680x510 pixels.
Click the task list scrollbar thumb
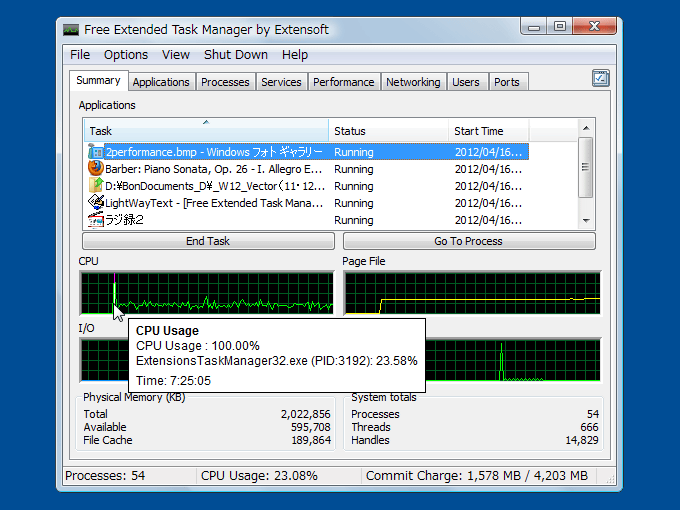pos(586,167)
